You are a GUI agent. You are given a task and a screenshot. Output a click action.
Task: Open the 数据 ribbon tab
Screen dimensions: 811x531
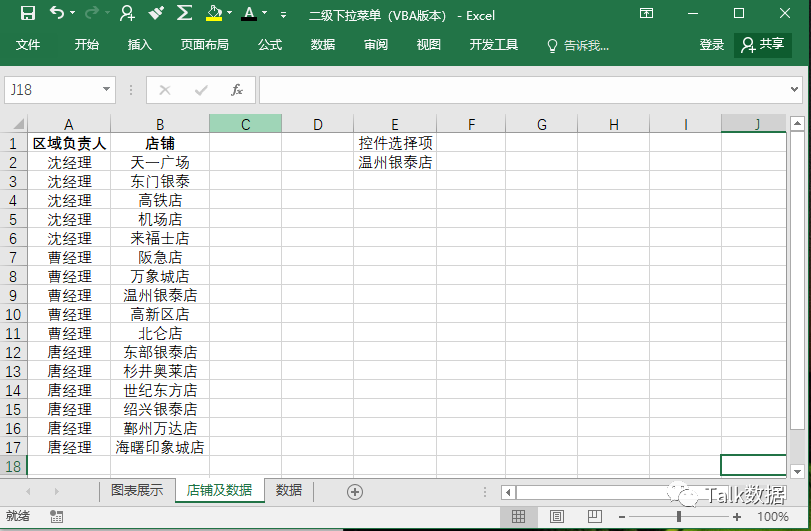[323, 45]
